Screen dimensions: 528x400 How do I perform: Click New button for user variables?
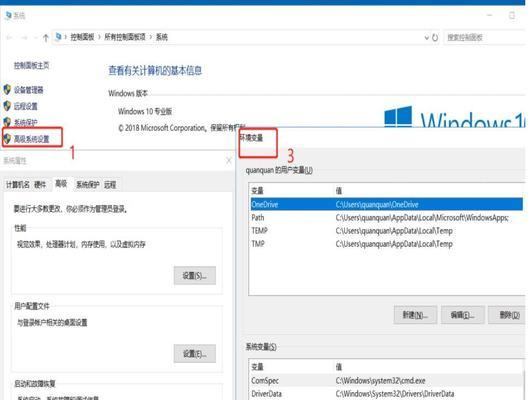[415, 315]
